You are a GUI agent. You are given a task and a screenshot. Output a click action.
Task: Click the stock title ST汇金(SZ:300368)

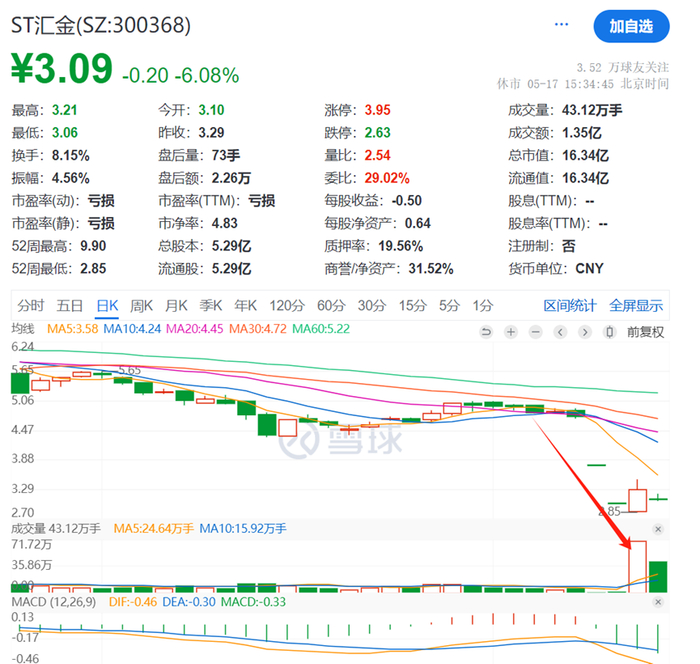(x=101, y=25)
